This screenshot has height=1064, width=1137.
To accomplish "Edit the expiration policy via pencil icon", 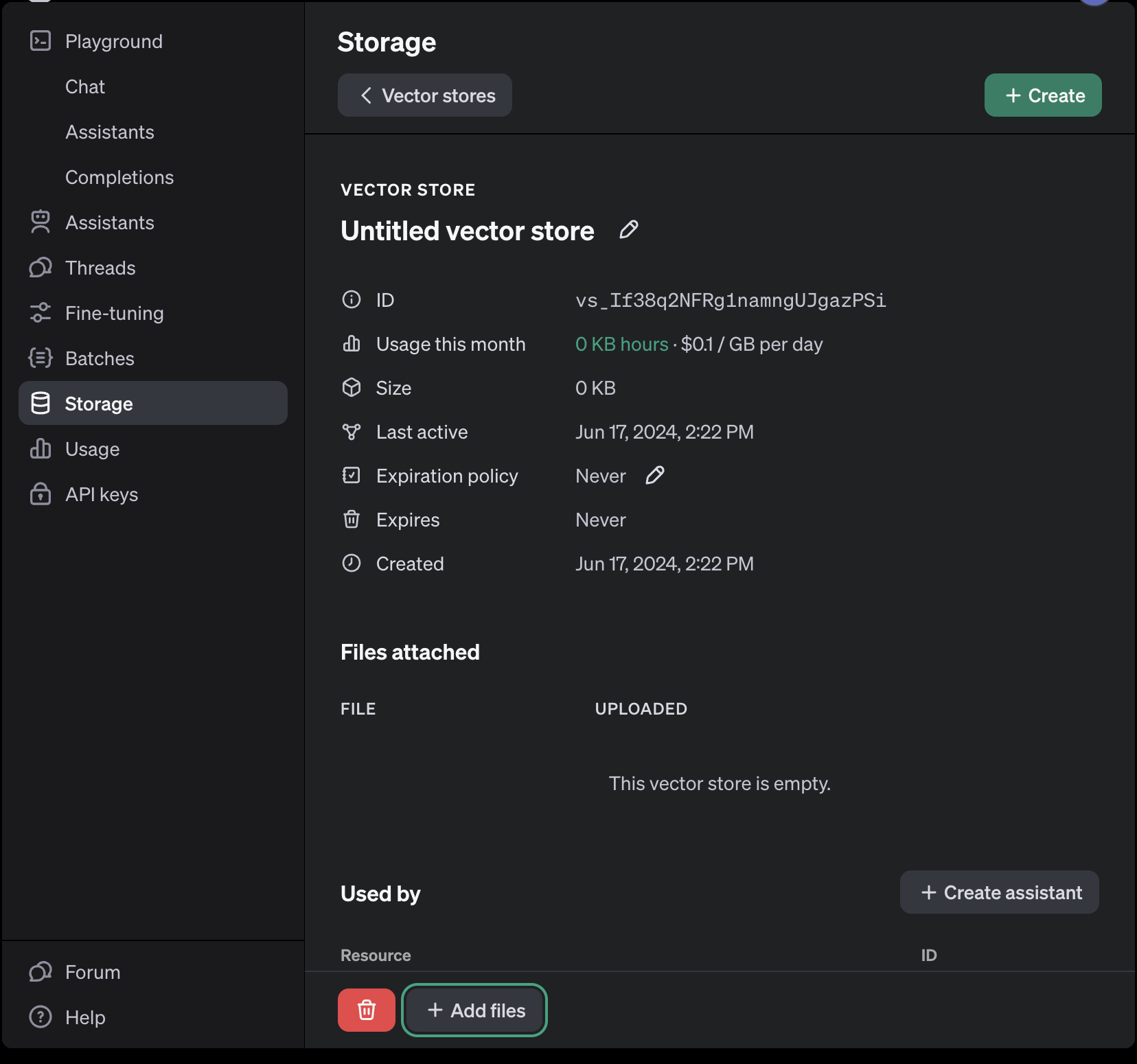I will tap(654, 475).
